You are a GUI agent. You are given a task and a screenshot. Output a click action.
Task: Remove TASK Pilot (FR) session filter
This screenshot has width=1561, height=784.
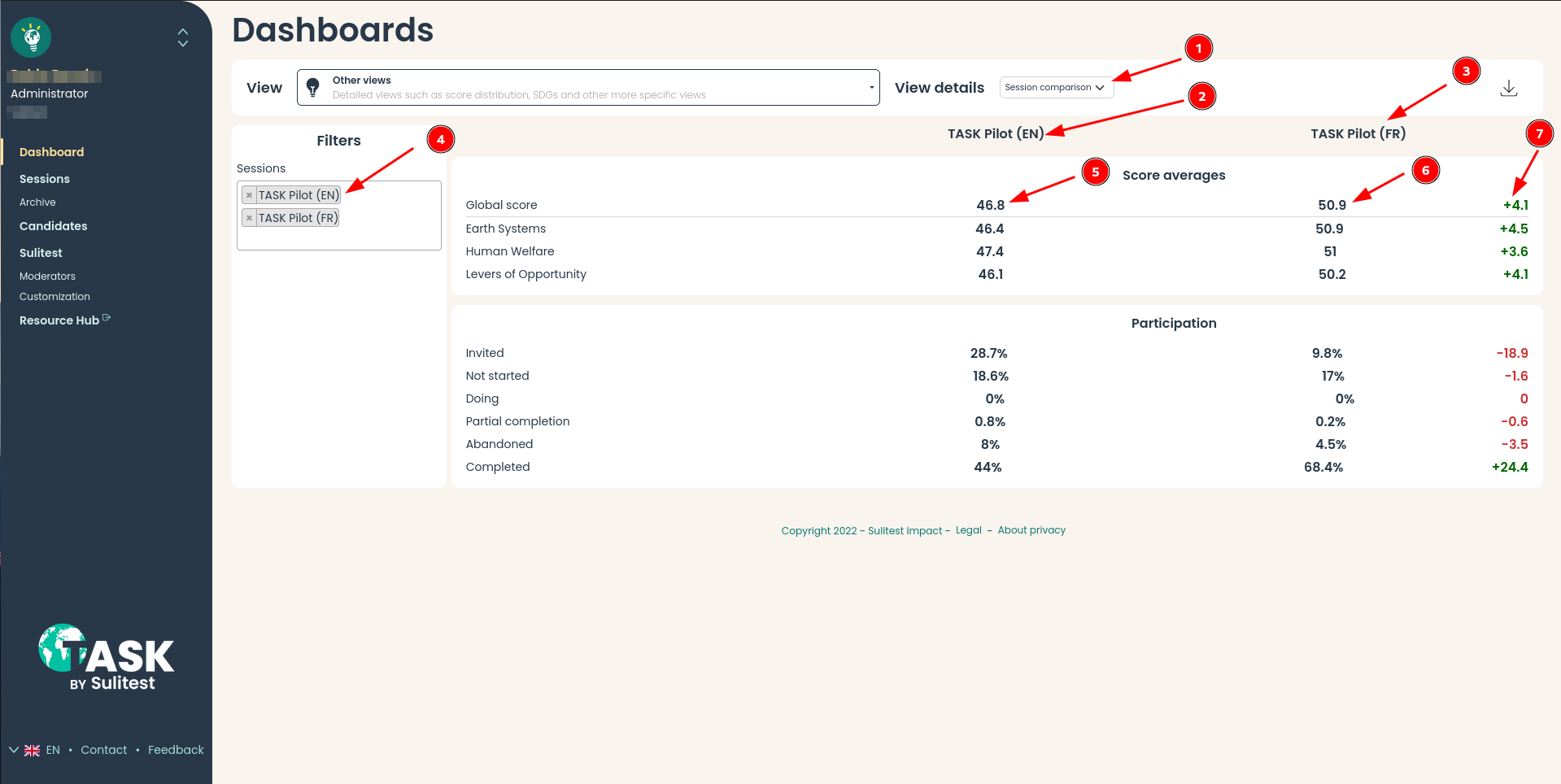coord(249,218)
